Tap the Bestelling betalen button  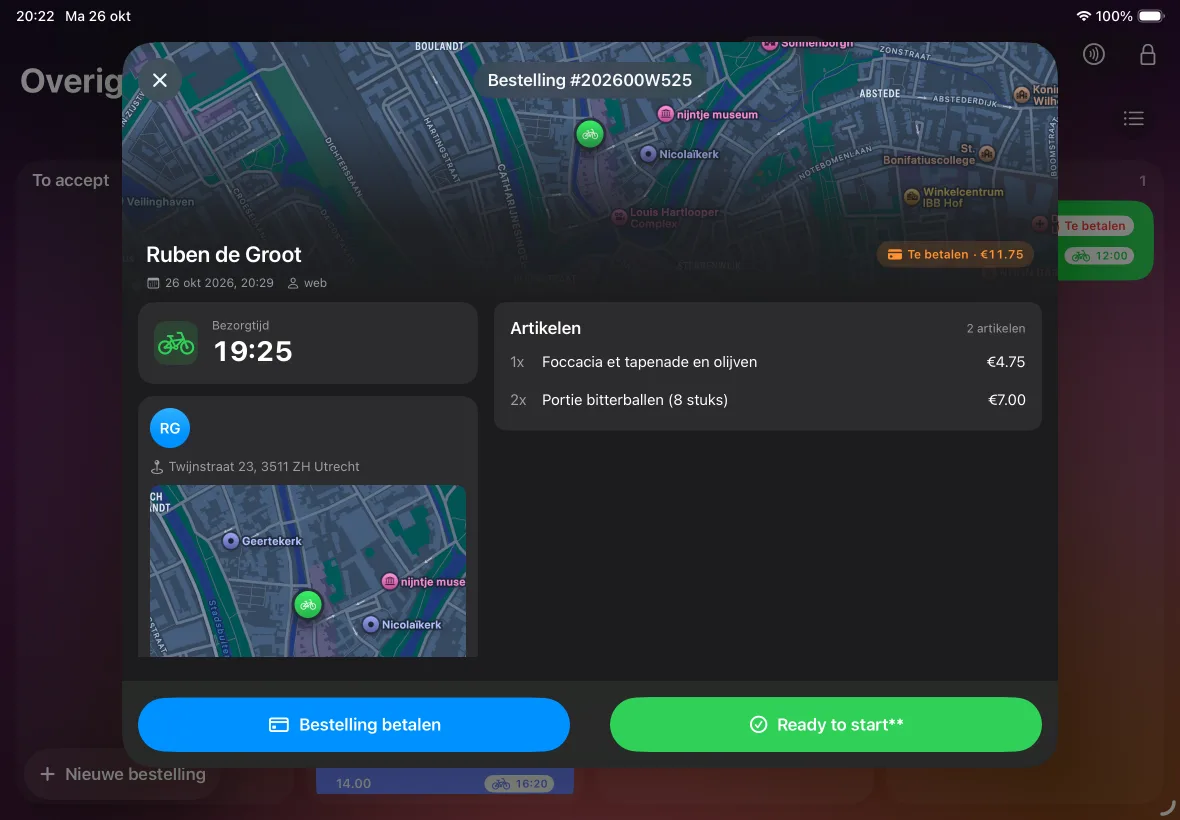(x=354, y=724)
